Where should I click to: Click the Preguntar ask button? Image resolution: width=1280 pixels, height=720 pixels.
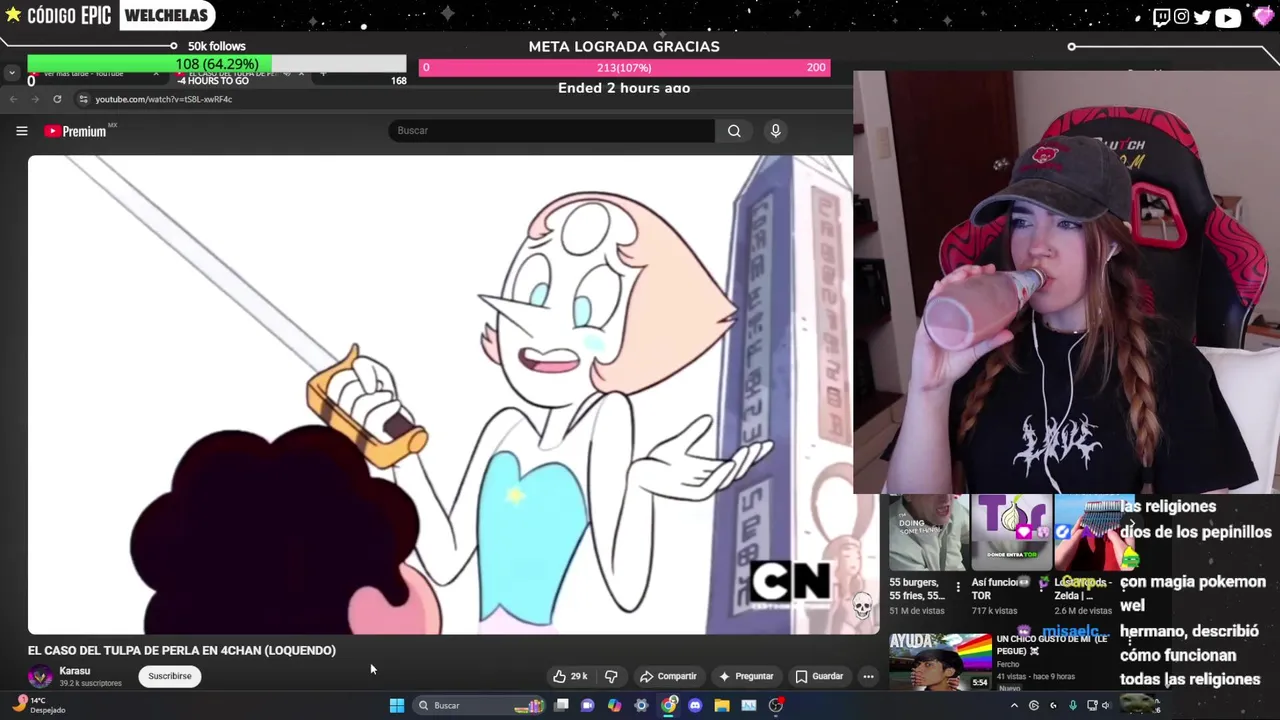pos(746,676)
